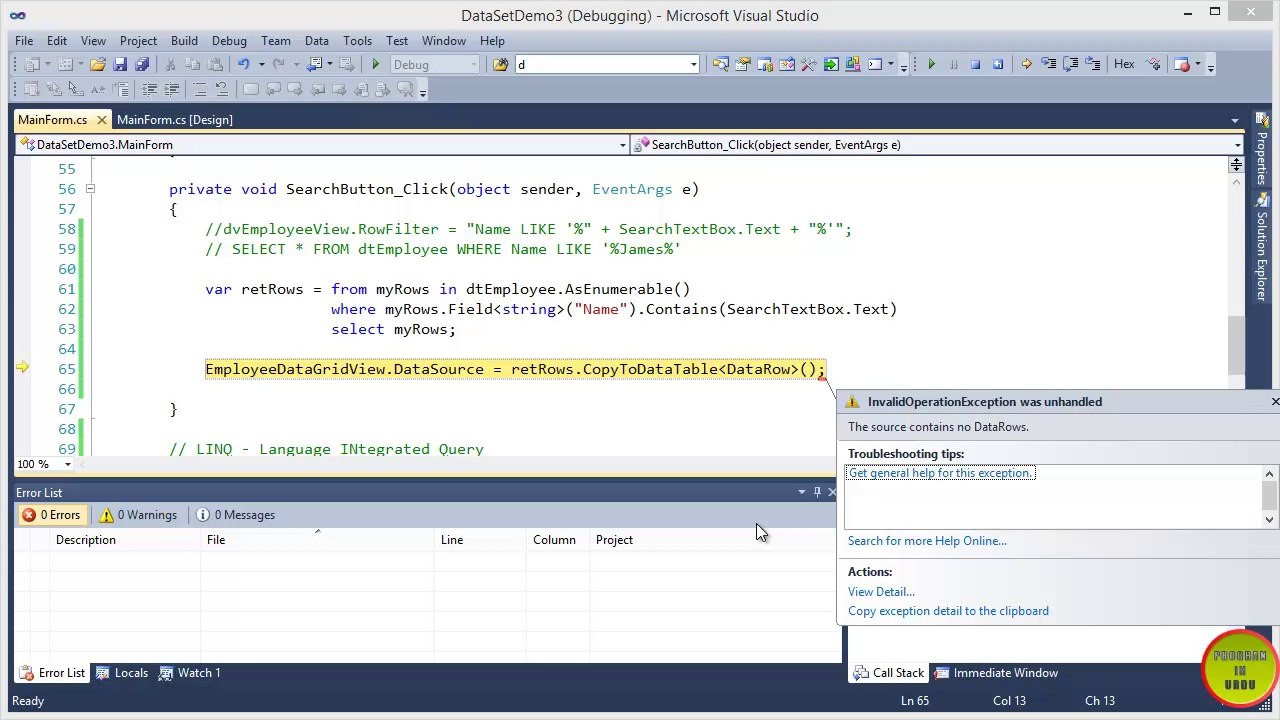Switch to the MainForm.cs [Design] tab
Viewport: 1280px width, 720px height.
[175, 120]
